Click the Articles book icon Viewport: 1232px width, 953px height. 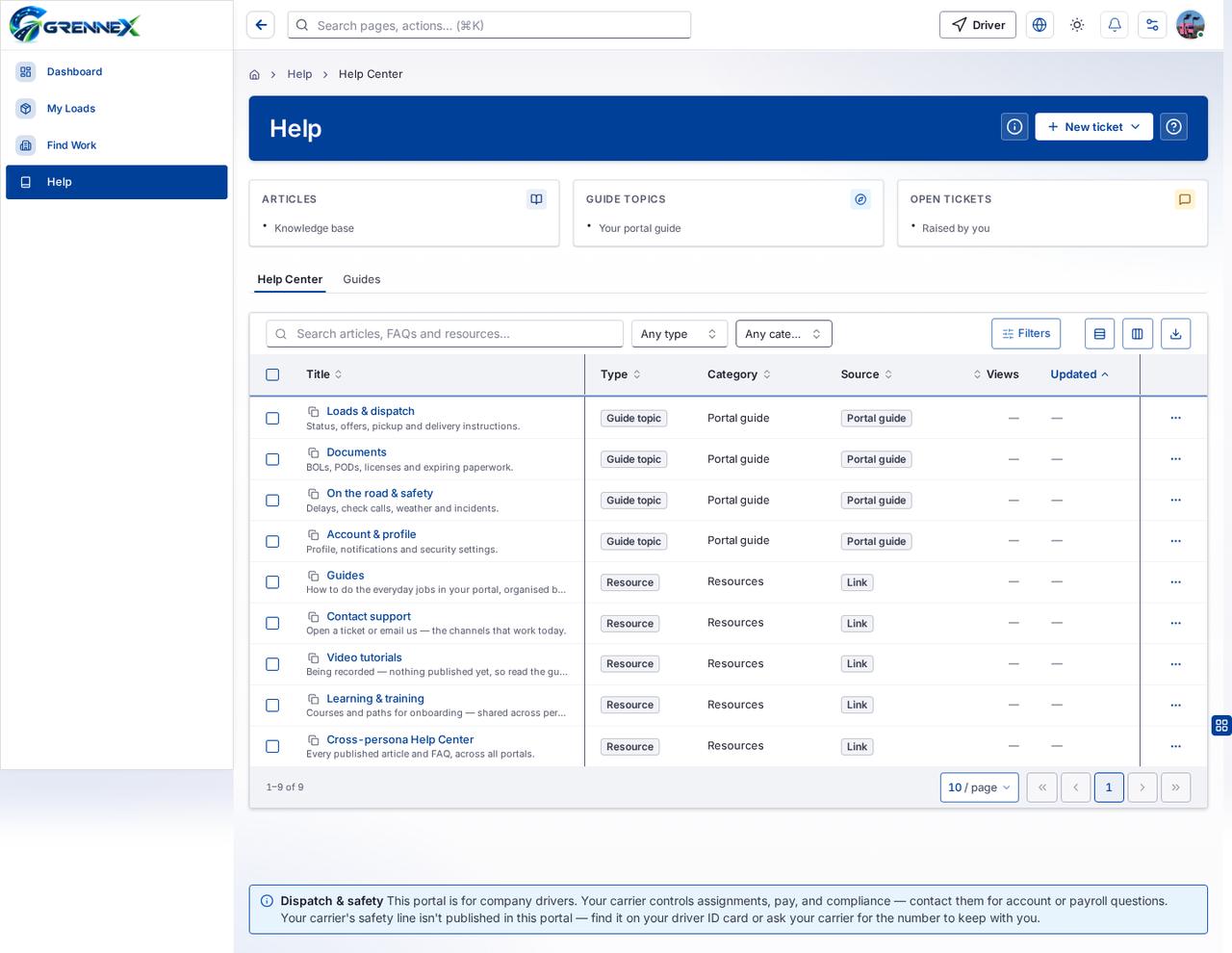point(536,199)
